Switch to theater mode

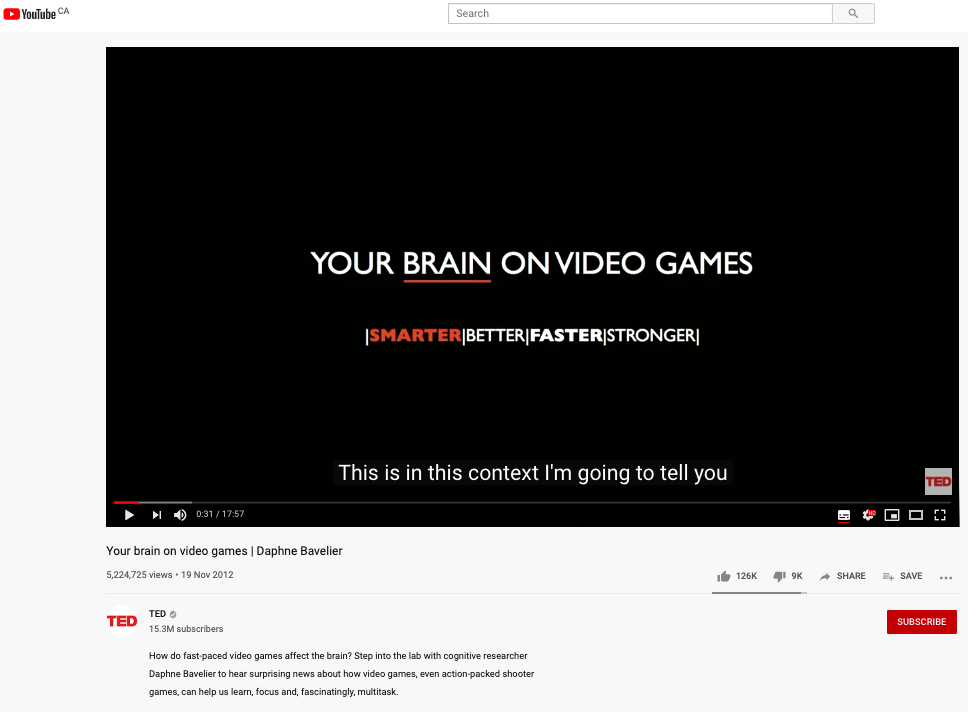click(916, 515)
